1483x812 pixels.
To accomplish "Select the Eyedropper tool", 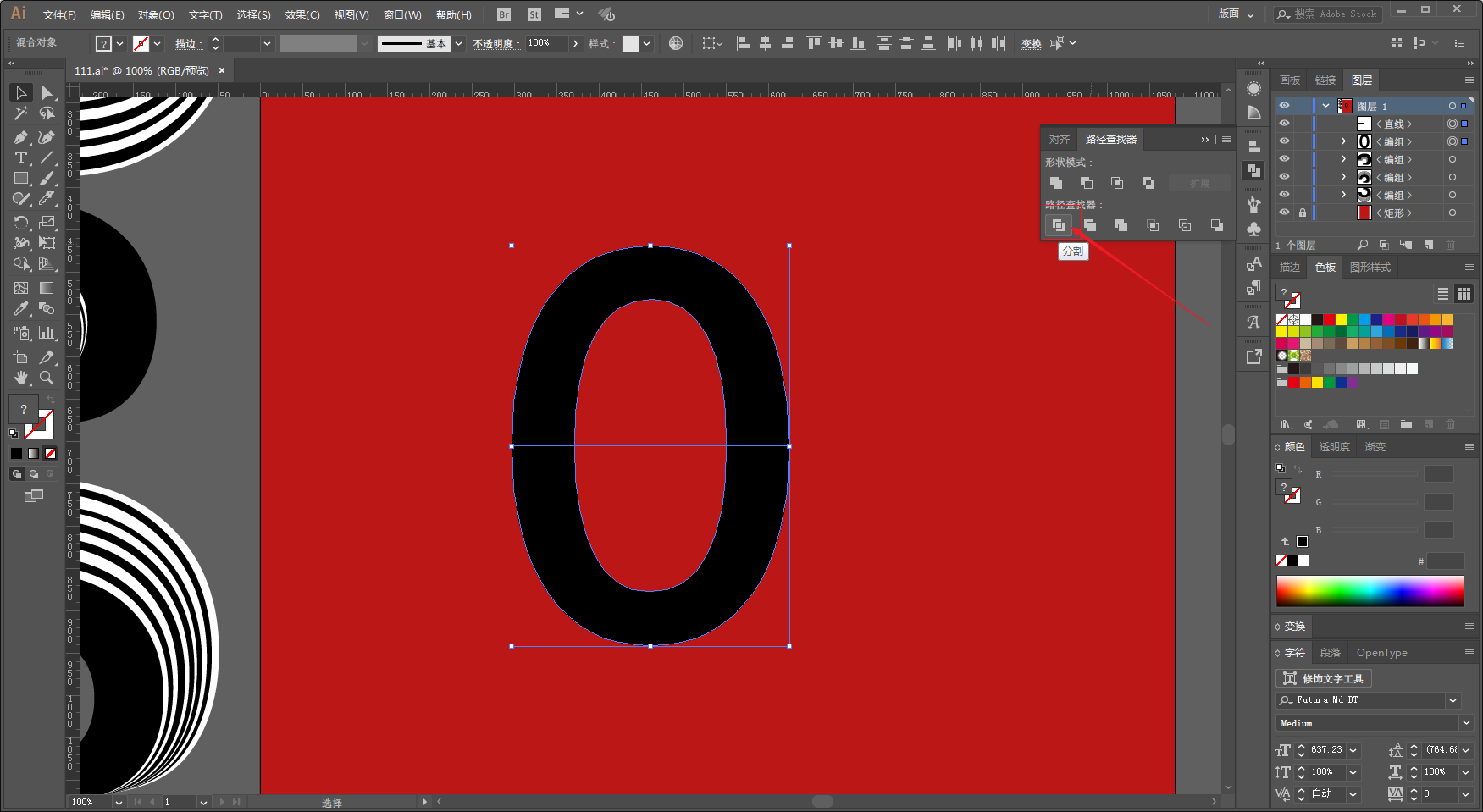I will tap(21, 309).
